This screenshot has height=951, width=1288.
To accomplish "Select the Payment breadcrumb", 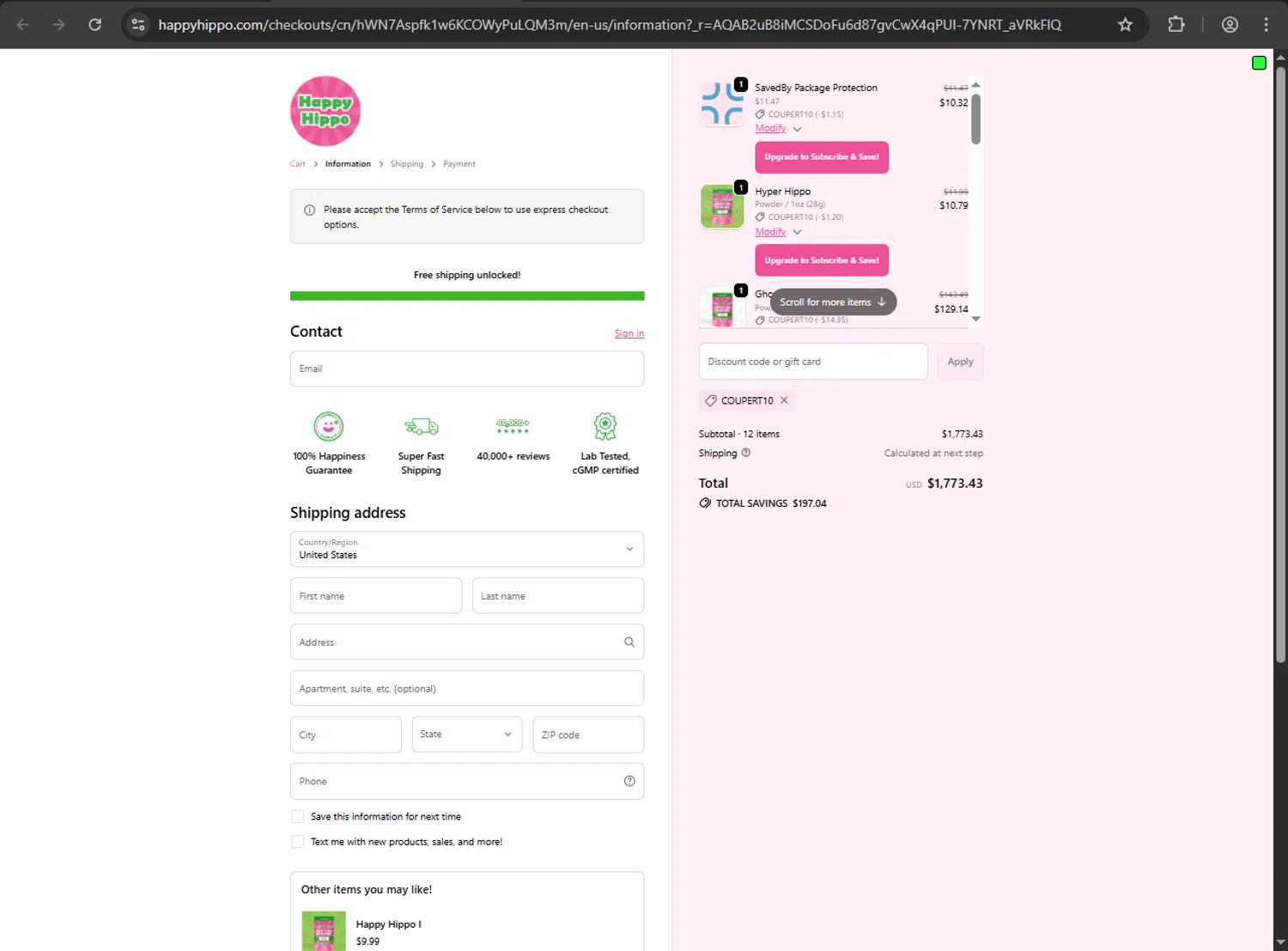I will [x=459, y=164].
